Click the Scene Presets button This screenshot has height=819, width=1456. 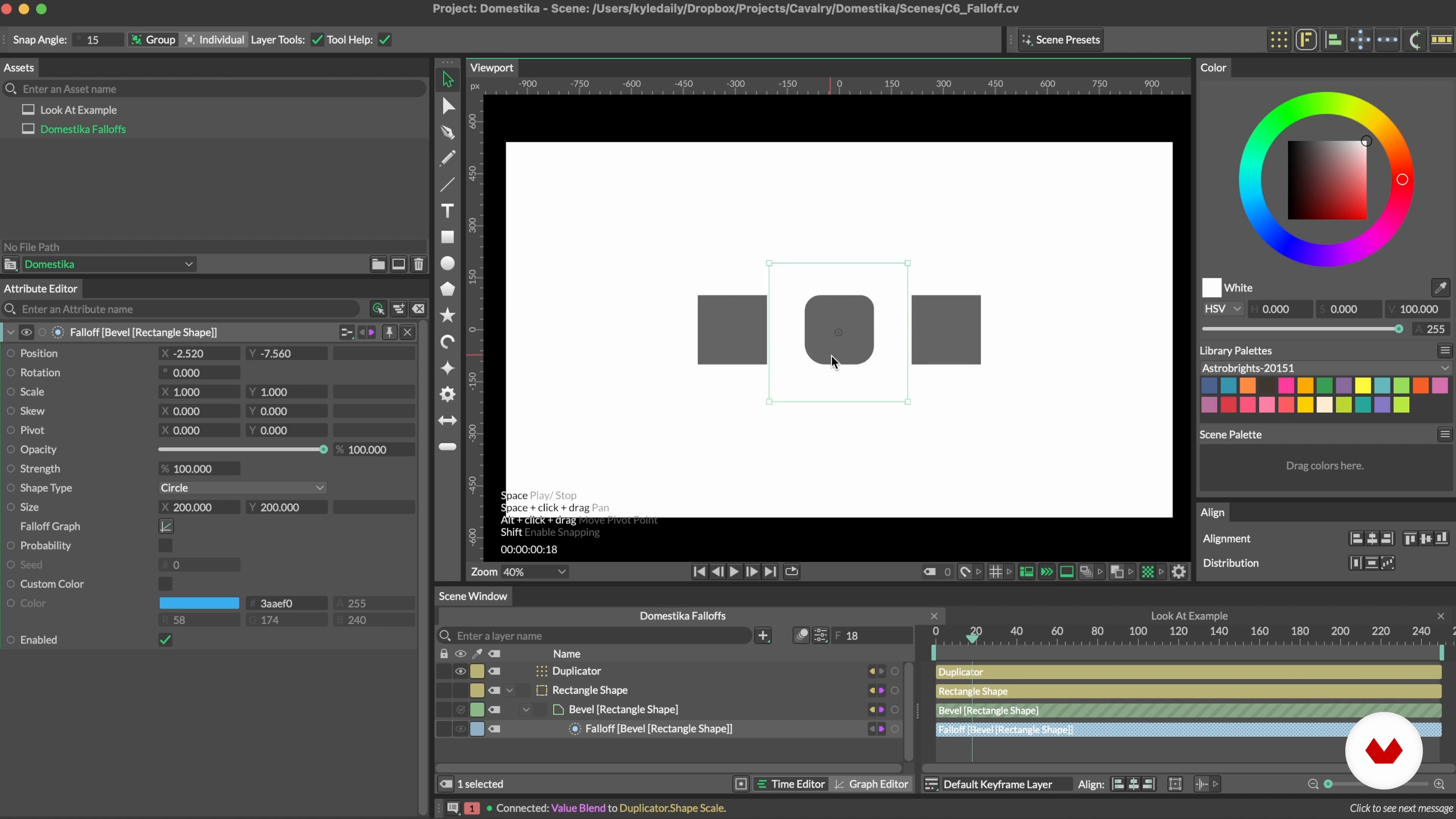[x=1061, y=40]
